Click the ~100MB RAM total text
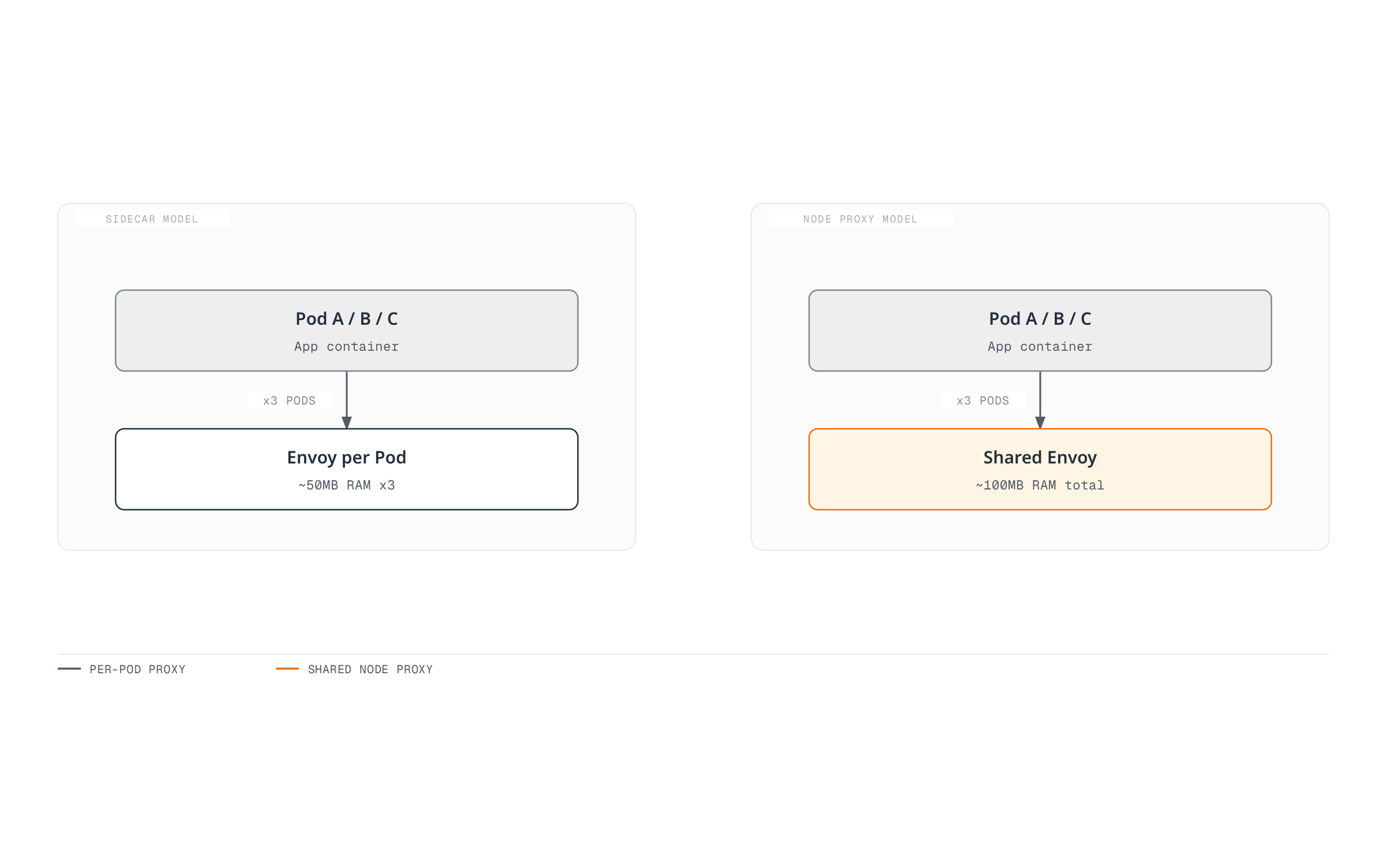This screenshot has width=1387, height=868. 1040,485
